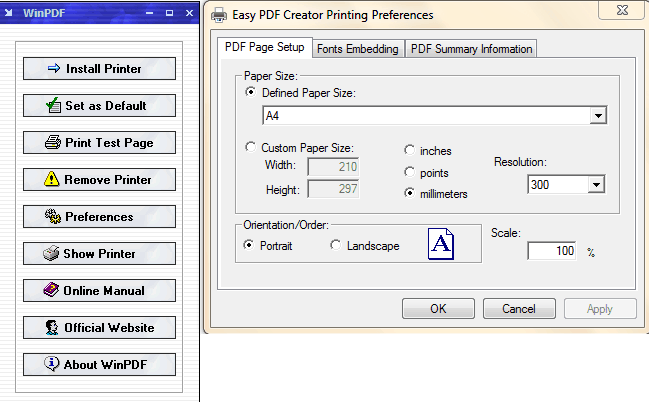Click the green checkmark icon on Set as Default
The width and height of the screenshot is (649, 402).
click(53, 105)
